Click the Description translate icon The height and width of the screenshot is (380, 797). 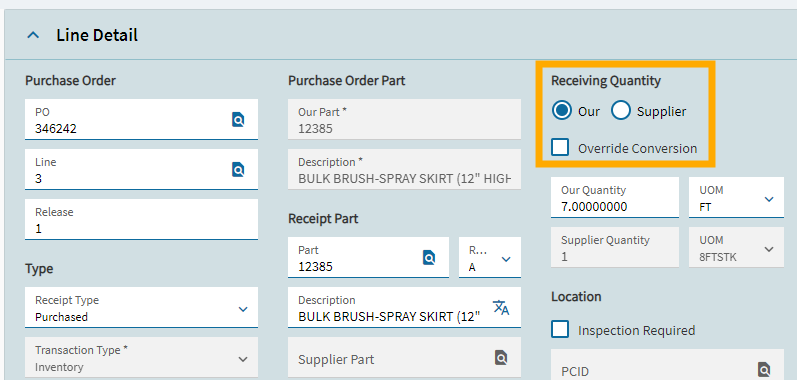tap(501, 307)
